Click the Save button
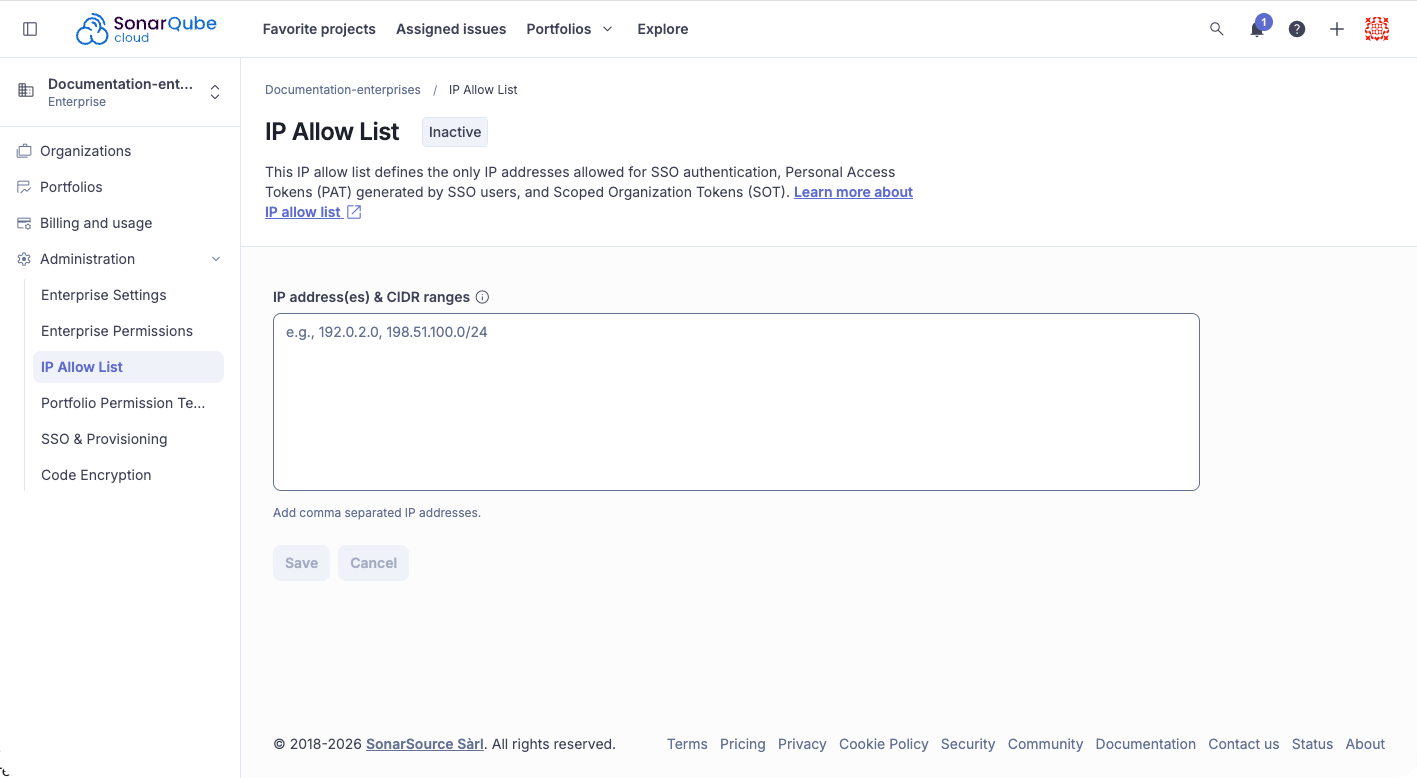The width and height of the screenshot is (1417, 778). pyautogui.click(x=301, y=563)
